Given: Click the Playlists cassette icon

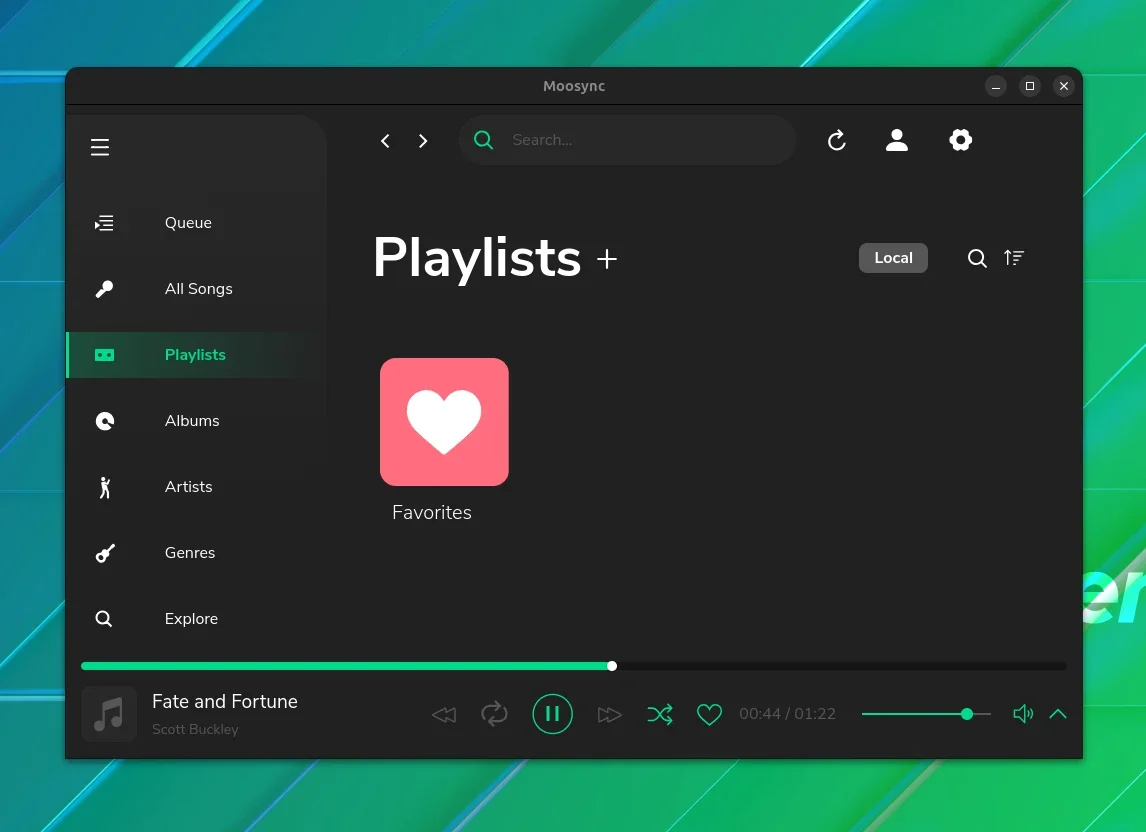Looking at the screenshot, I should pyautogui.click(x=105, y=355).
